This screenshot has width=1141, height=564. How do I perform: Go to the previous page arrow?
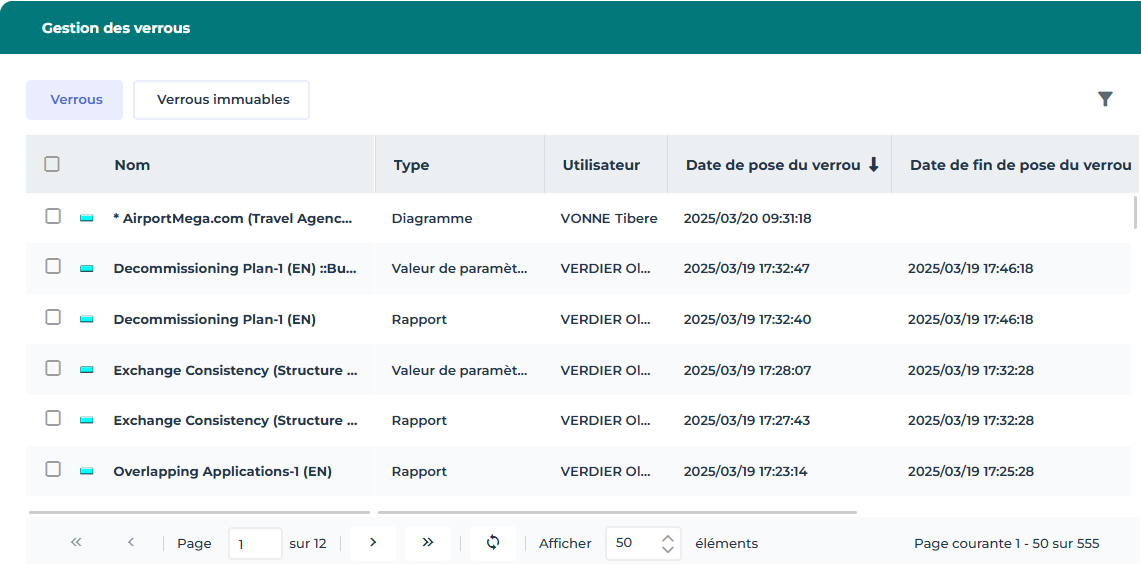coord(131,543)
